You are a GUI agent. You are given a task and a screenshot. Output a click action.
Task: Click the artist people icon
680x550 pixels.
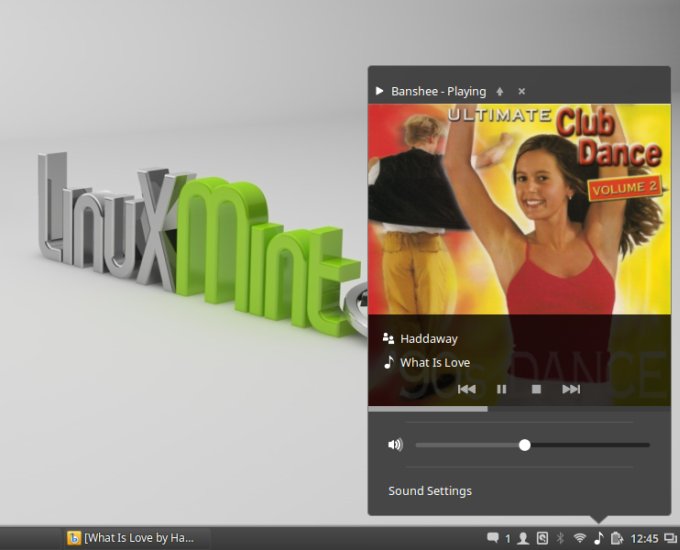pyautogui.click(x=388, y=338)
